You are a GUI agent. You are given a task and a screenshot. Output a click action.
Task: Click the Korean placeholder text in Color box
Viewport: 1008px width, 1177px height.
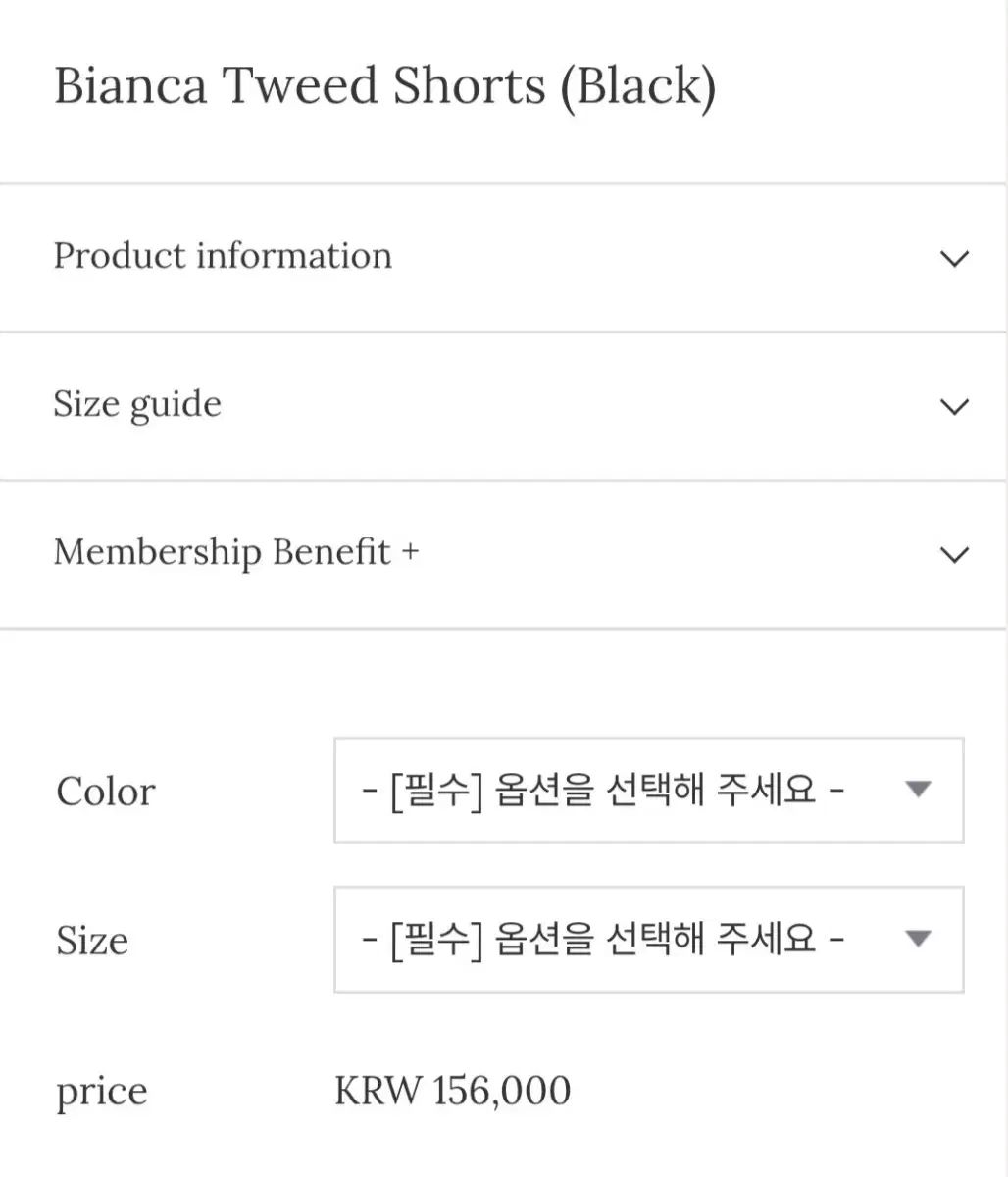click(x=603, y=790)
